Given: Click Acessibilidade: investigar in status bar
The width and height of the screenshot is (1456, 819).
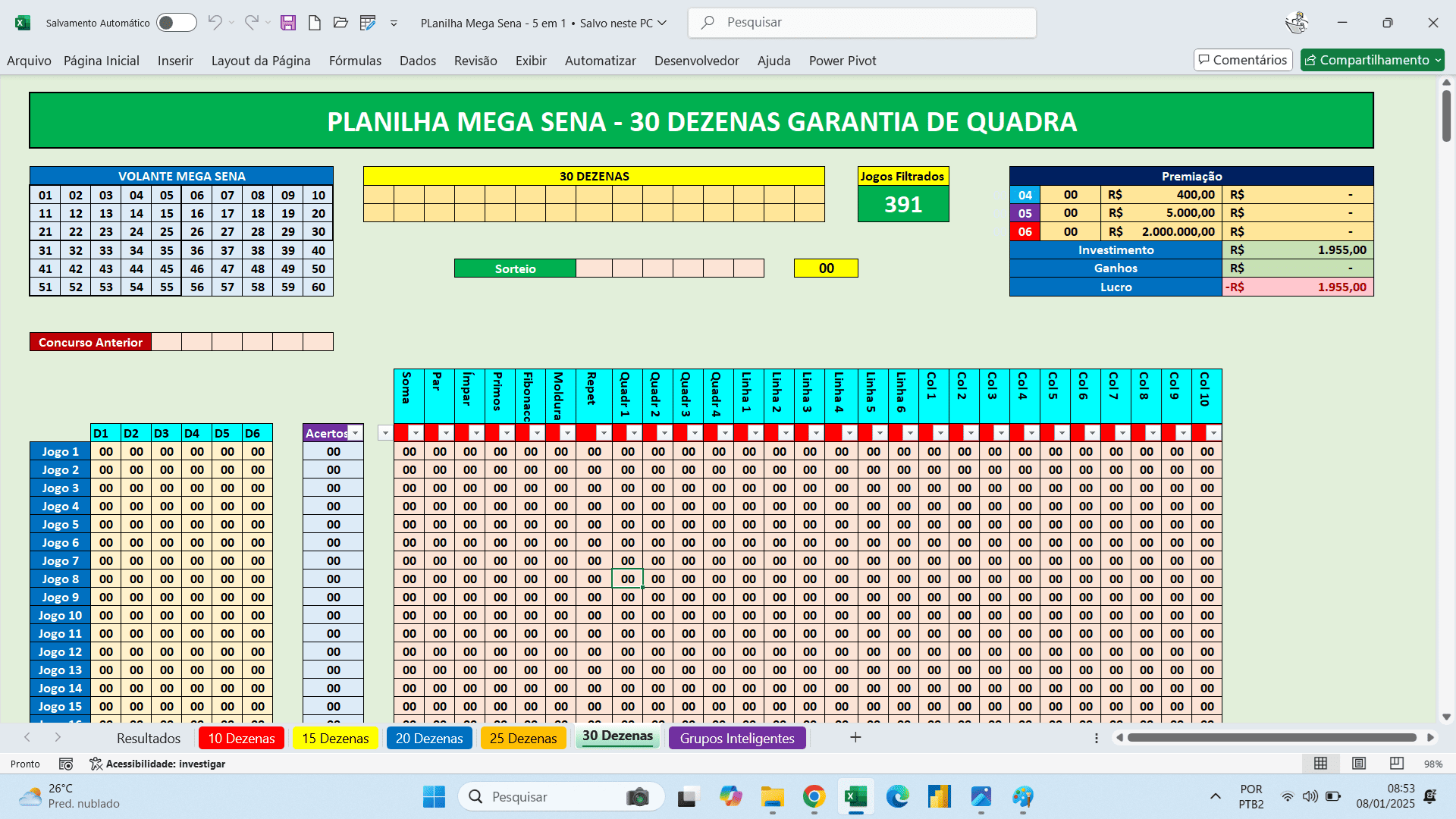Looking at the screenshot, I should coord(158,764).
